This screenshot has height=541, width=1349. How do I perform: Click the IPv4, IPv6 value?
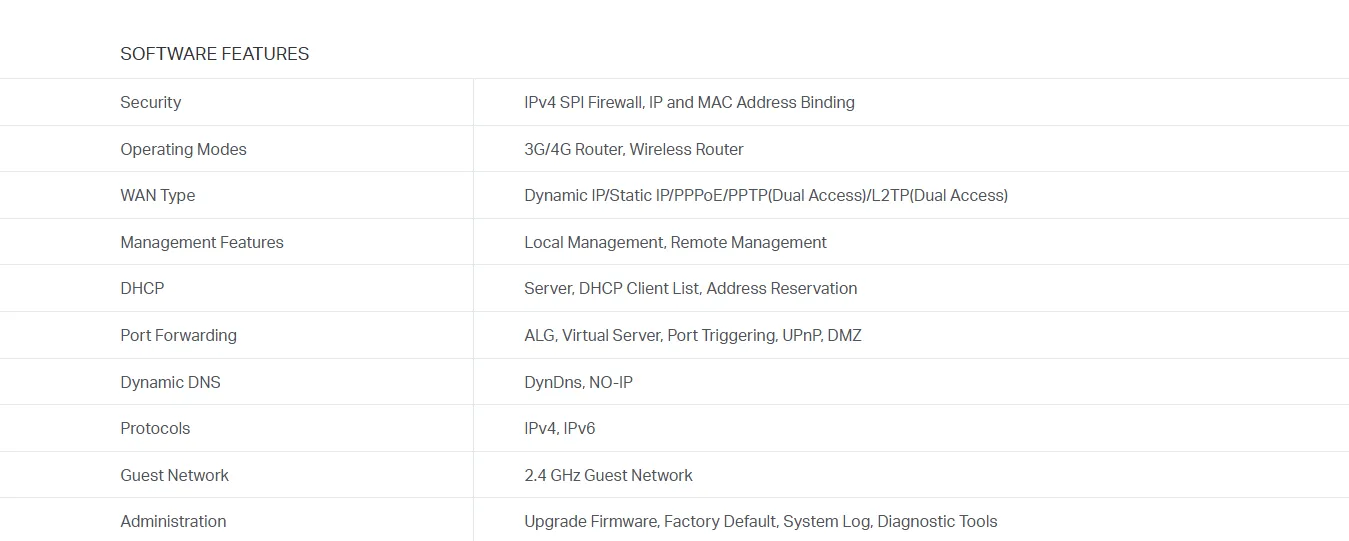[559, 428]
